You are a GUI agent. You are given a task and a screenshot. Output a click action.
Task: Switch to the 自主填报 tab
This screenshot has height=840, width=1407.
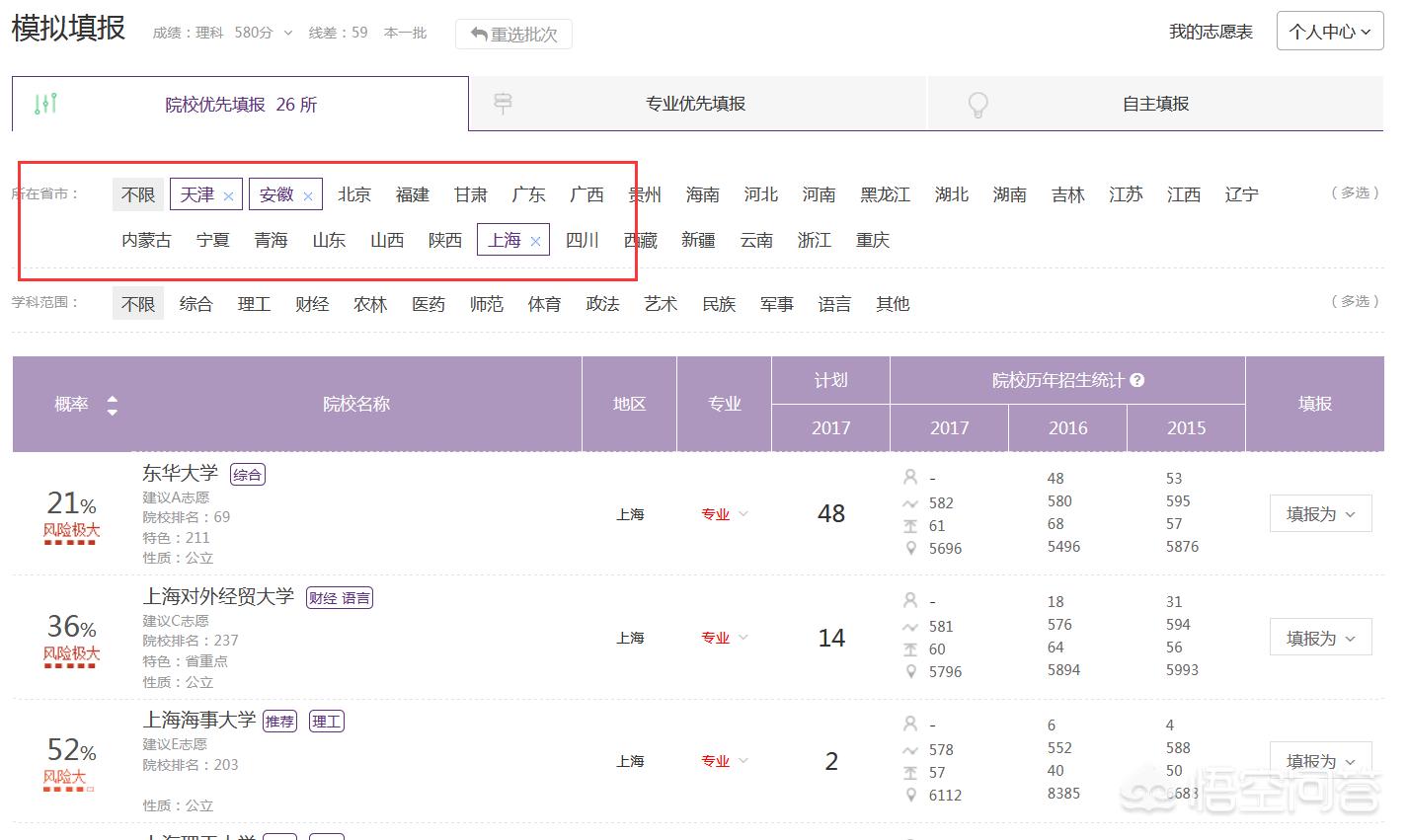pyautogui.click(x=1154, y=104)
